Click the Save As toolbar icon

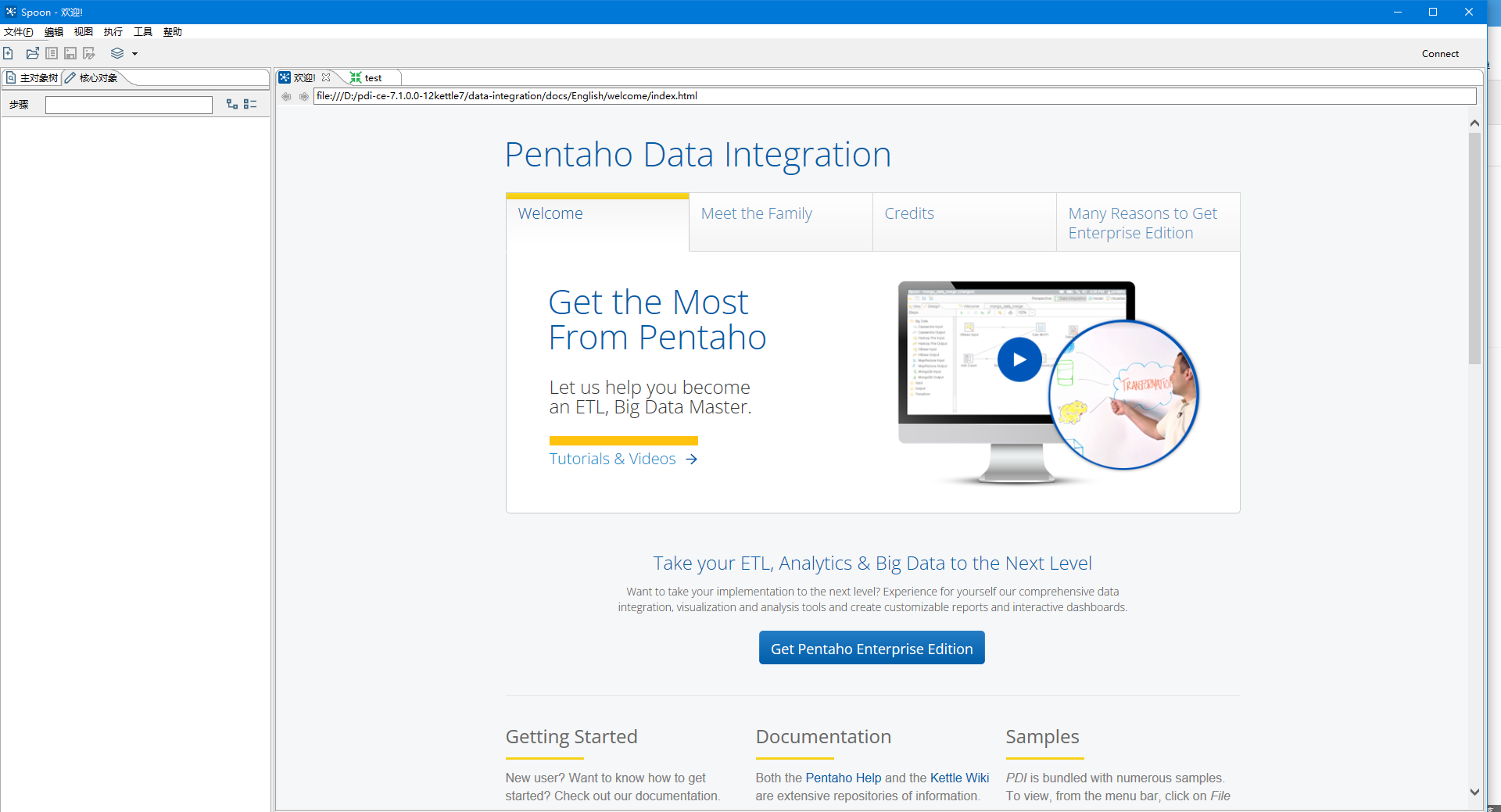click(x=89, y=53)
